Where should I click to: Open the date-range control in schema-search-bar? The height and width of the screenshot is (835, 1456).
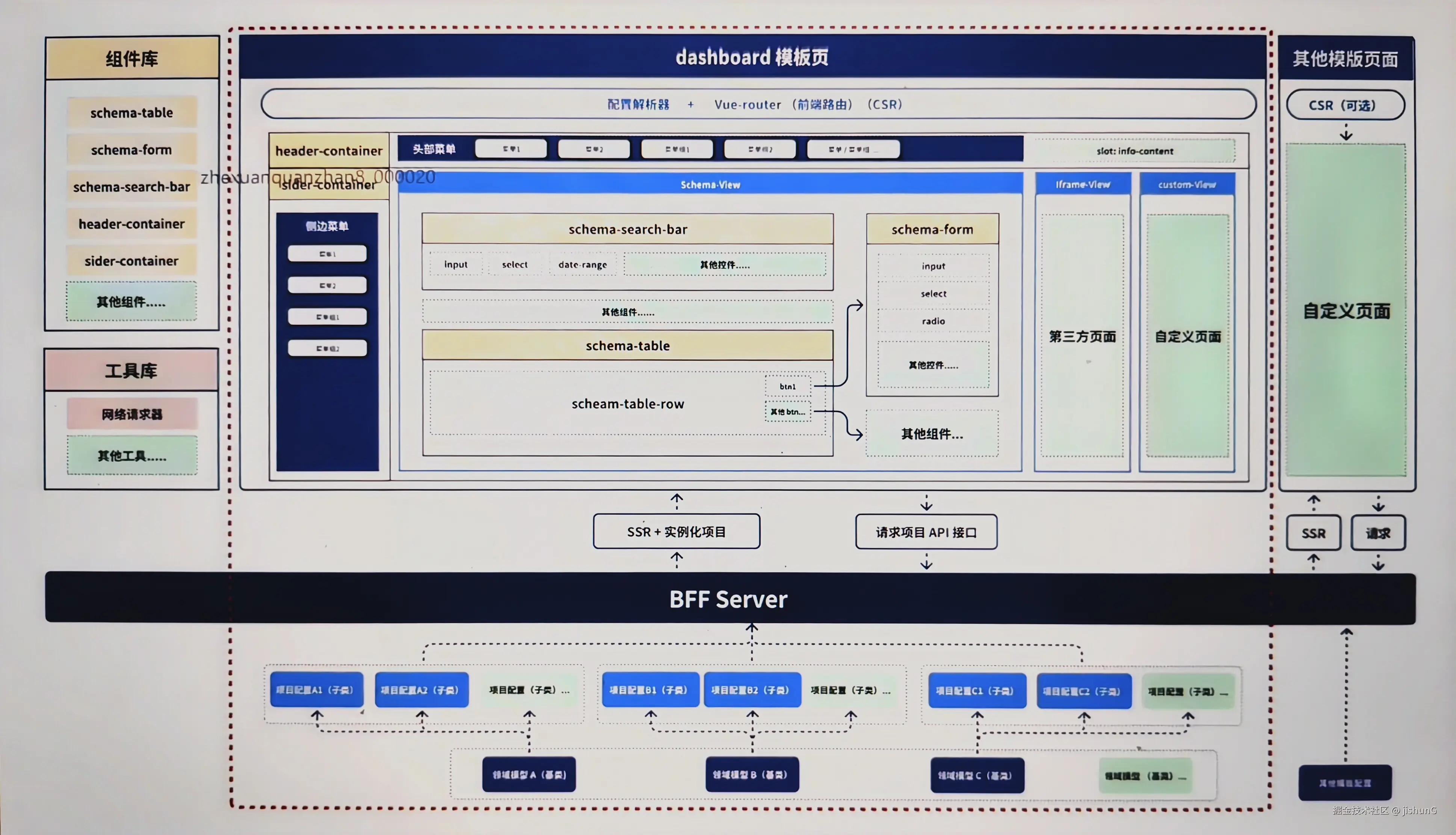(x=582, y=264)
